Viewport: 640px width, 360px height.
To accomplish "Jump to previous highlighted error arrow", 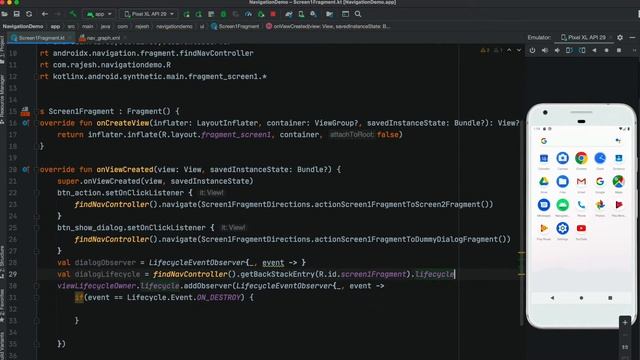I will click(509, 50).
